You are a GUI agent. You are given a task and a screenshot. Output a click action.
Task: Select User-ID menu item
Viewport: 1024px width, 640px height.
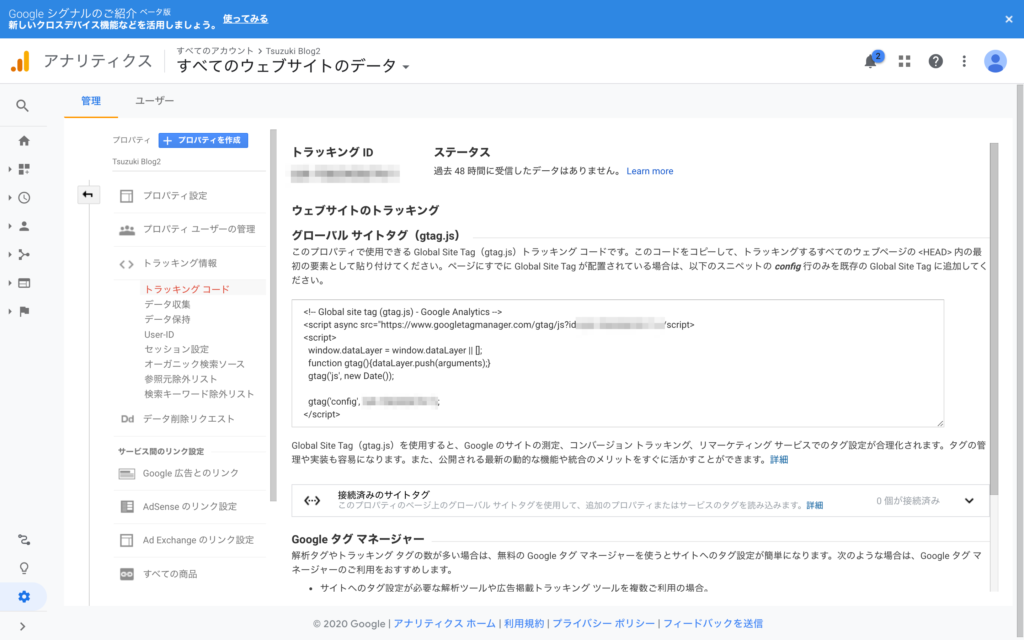159,334
